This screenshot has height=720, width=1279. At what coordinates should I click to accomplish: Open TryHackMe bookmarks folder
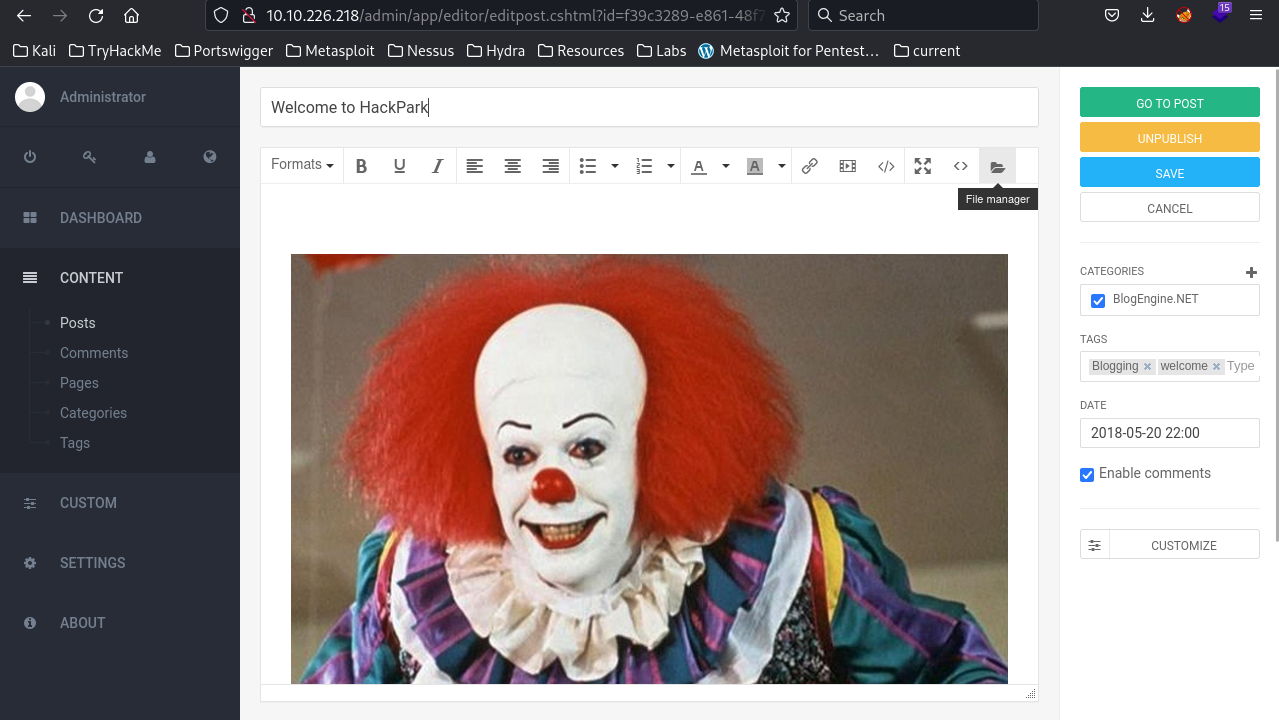click(115, 50)
